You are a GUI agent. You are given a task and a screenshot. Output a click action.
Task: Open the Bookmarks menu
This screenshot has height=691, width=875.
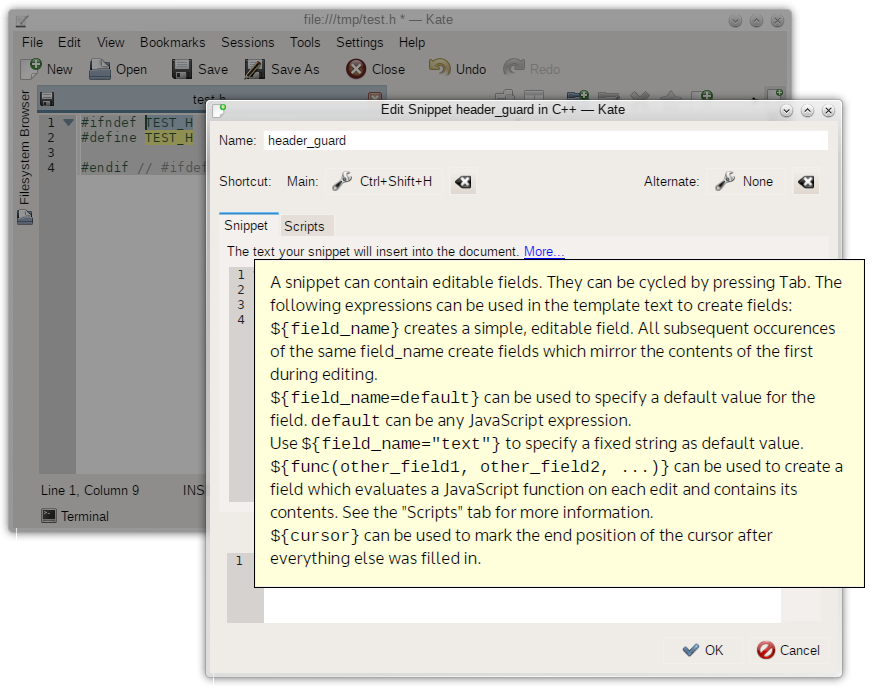tap(172, 42)
